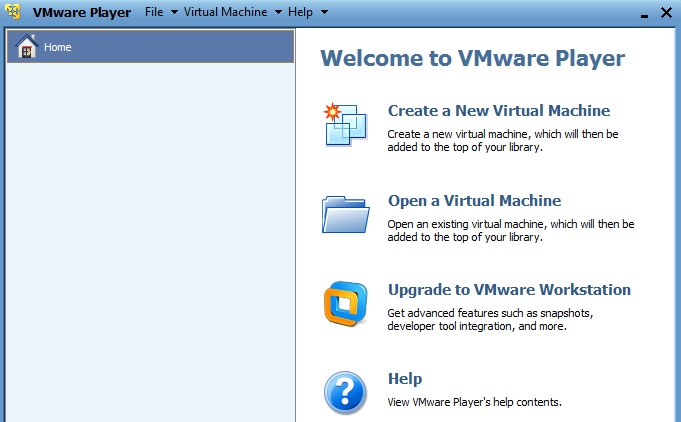This screenshot has height=422, width=681.
Task: Expand the Virtual Machine dropdown arrow
Action: pos(278,12)
